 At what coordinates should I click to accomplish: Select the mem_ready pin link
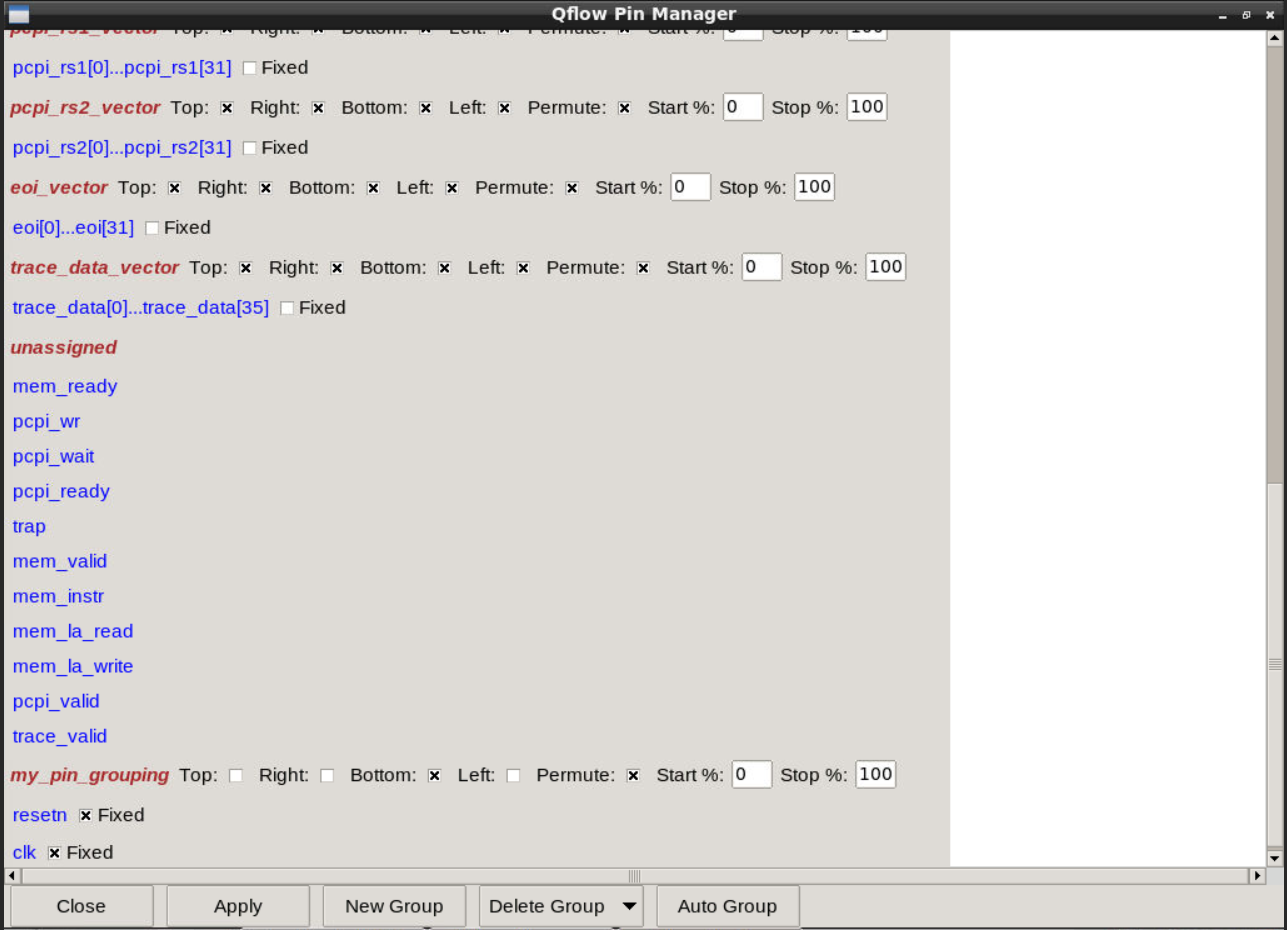pyautogui.click(x=64, y=387)
